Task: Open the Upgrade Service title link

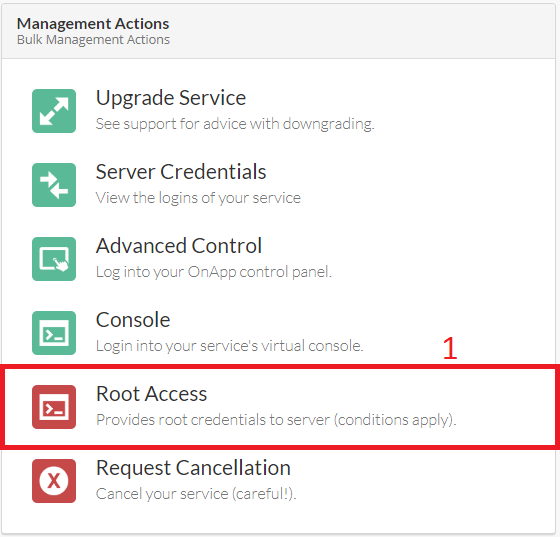Action: (171, 98)
